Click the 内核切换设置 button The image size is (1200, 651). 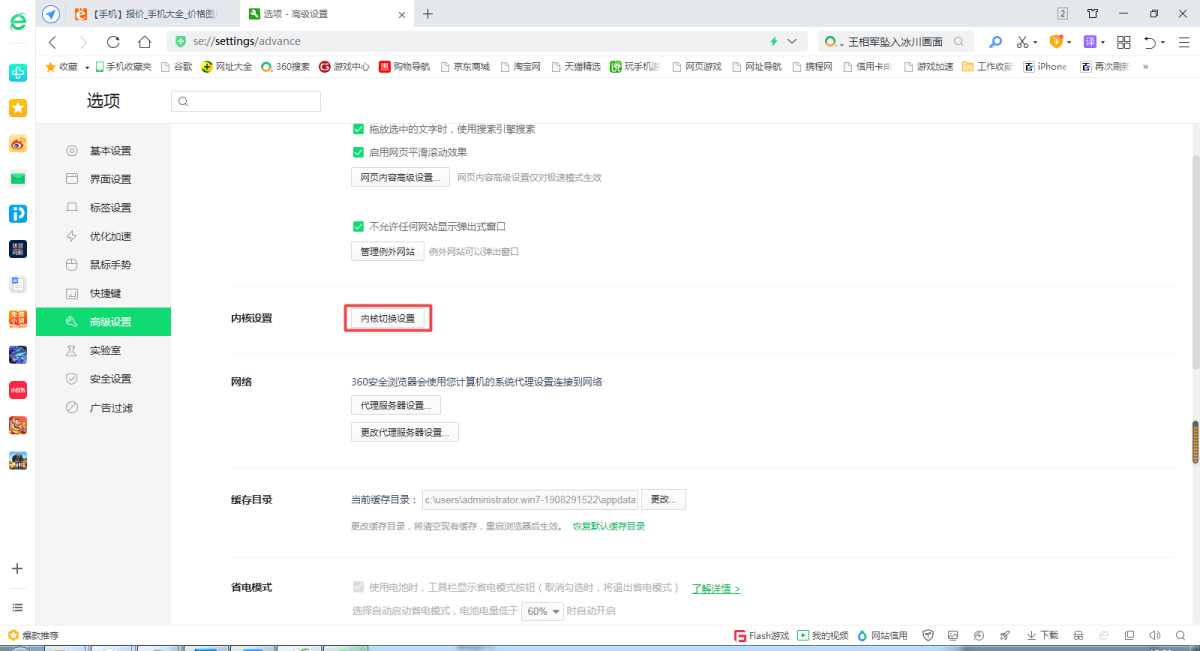(x=387, y=318)
